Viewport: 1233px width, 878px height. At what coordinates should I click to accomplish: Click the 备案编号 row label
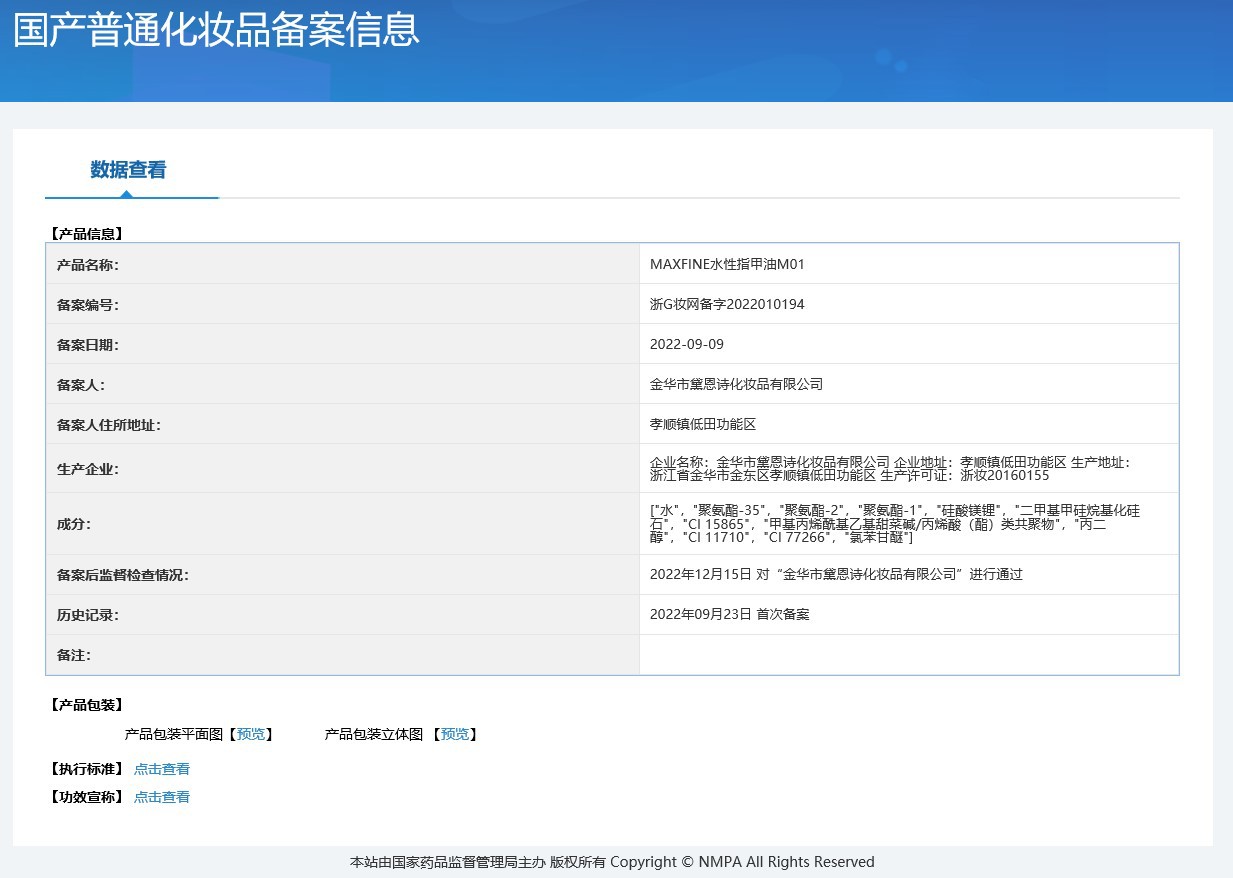[88, 304]
